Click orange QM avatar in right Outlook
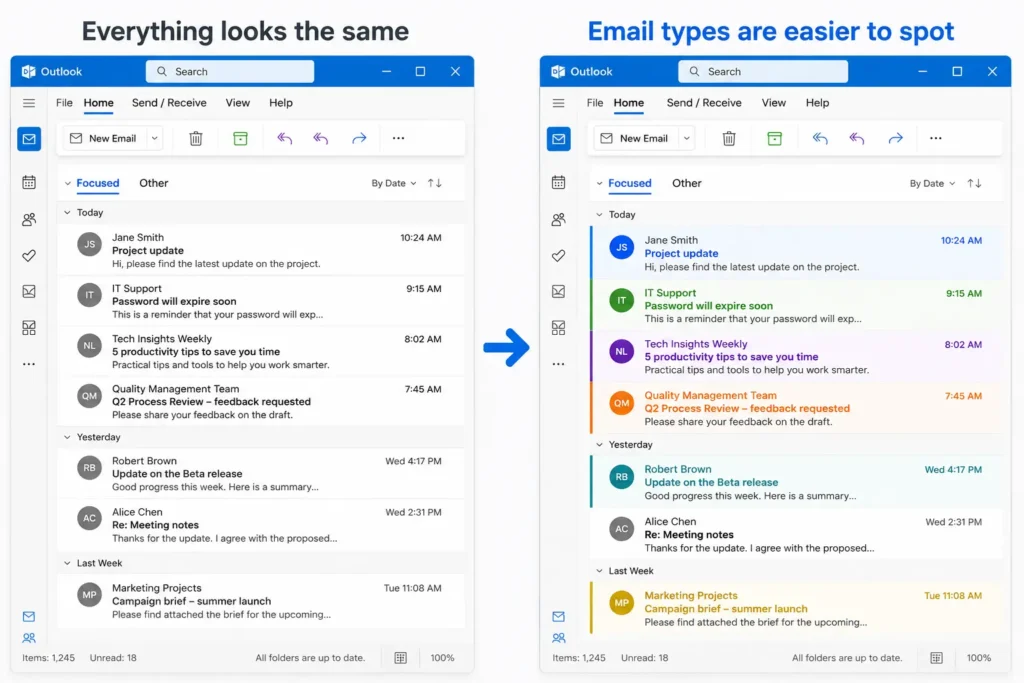Viewport: 1024px width, 683px height. click(621, 403)
